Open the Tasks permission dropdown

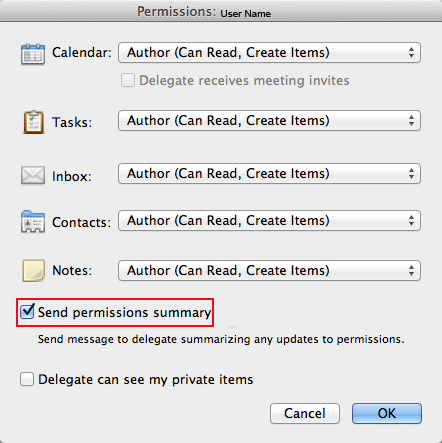tap(269, 121)
